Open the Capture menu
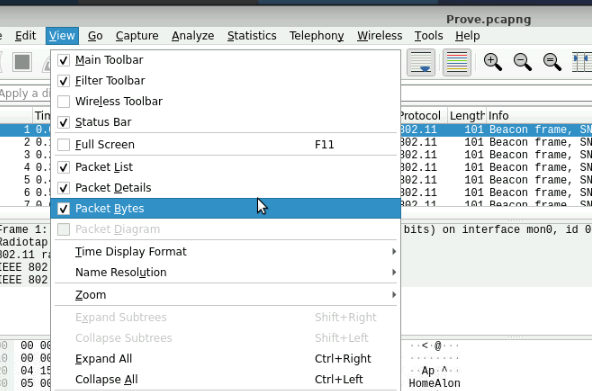This screenshot has width=592, height=391. coord(137,36)
